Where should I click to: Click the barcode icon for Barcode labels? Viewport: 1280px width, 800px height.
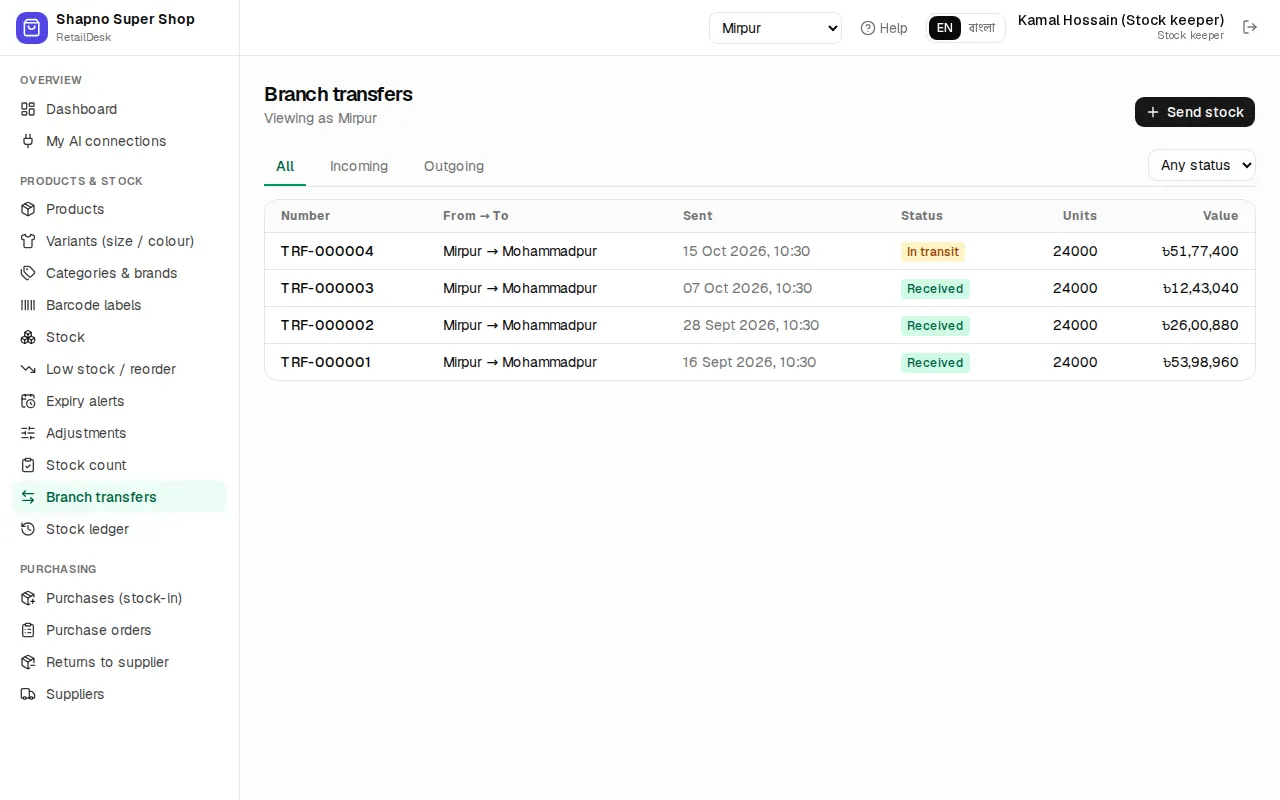click(x=28, y=305)
